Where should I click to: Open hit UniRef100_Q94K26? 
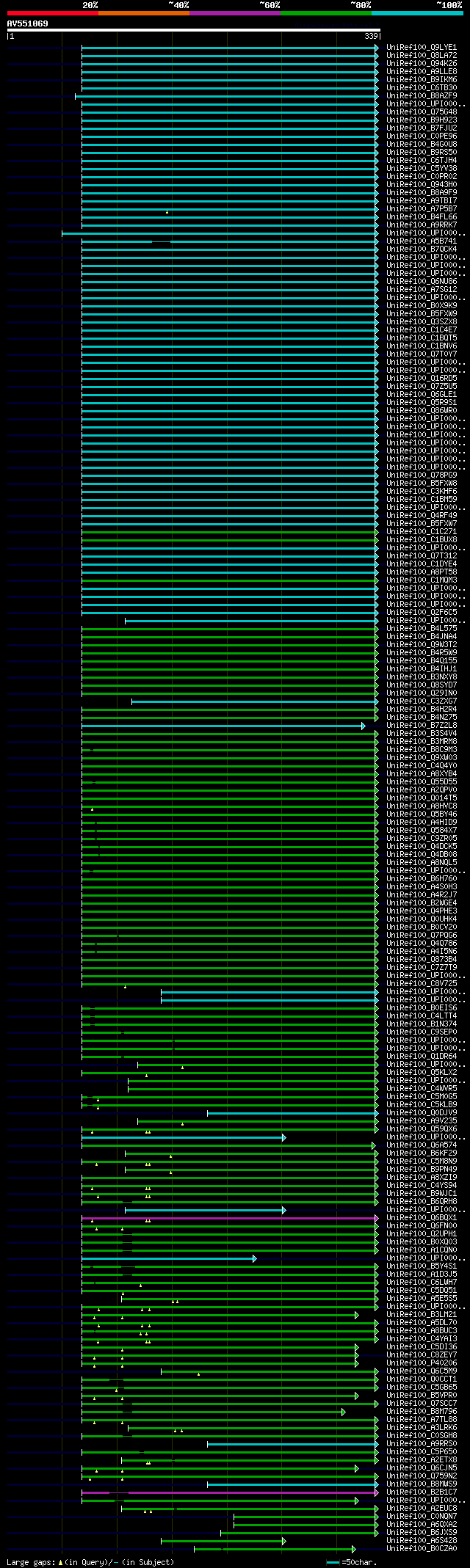pyautogui.click(x=422, y=64)
